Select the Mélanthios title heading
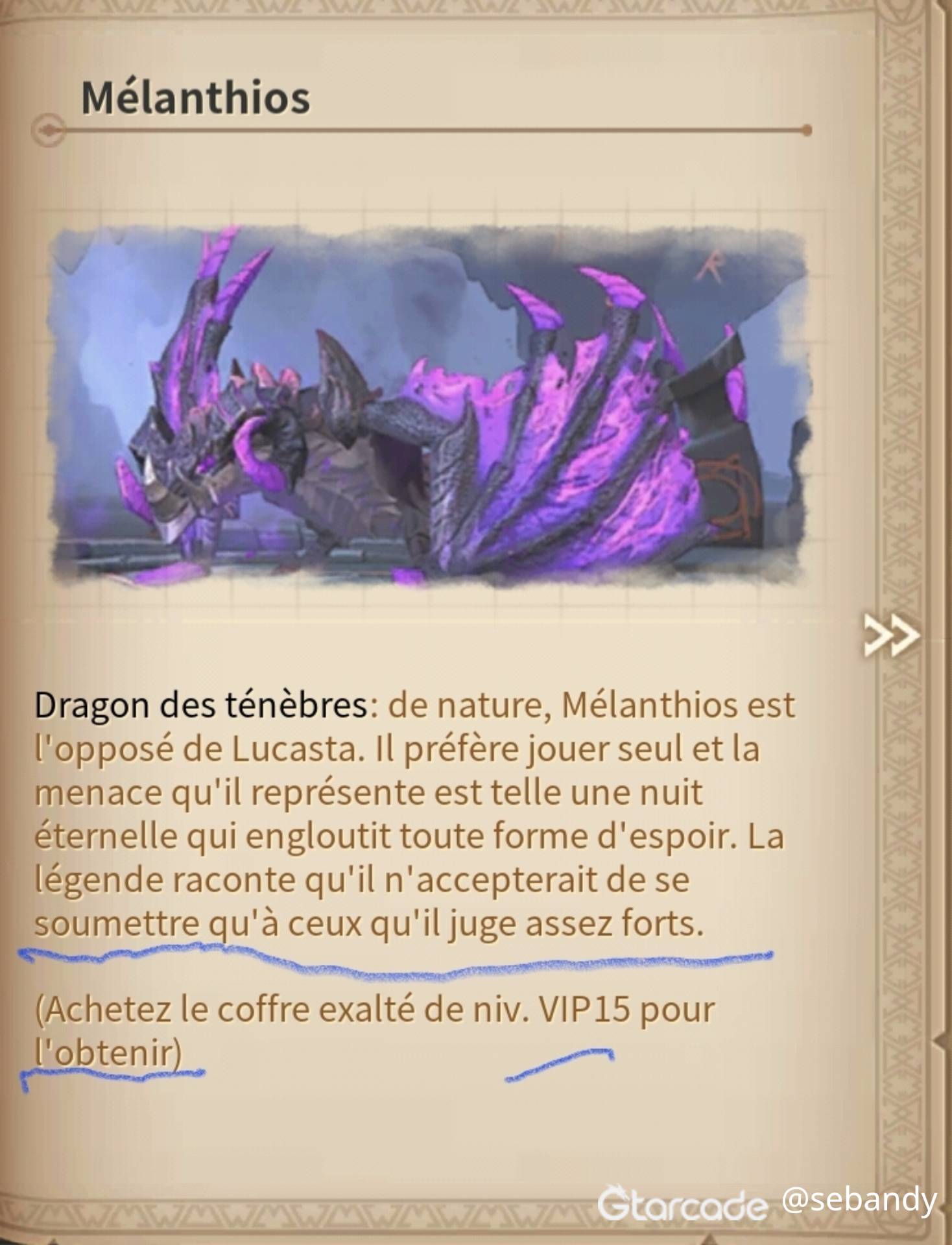 click(x=195, y=98)
